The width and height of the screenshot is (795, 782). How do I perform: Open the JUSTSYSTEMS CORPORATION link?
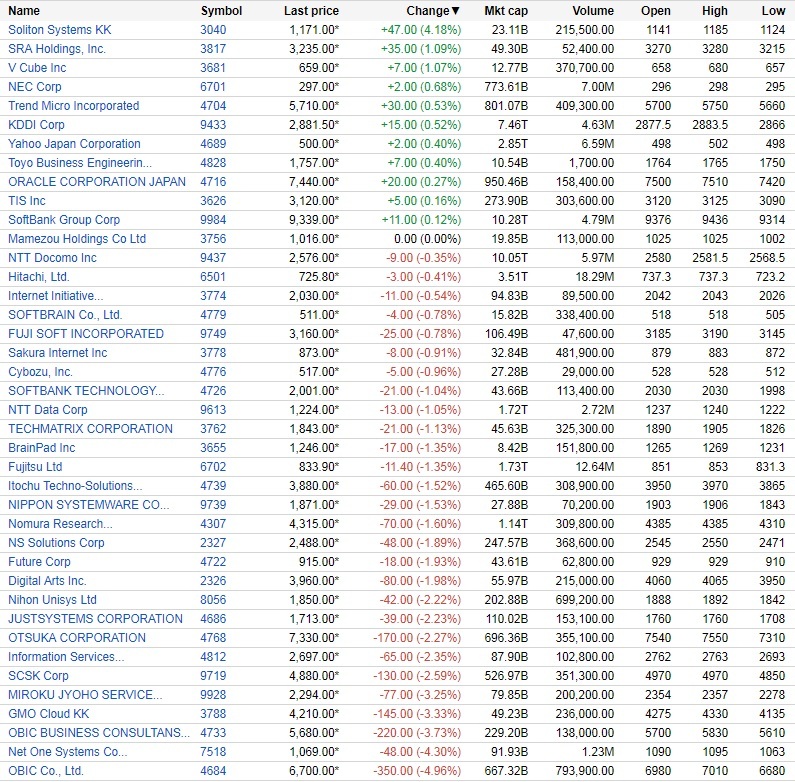[95, 619]
